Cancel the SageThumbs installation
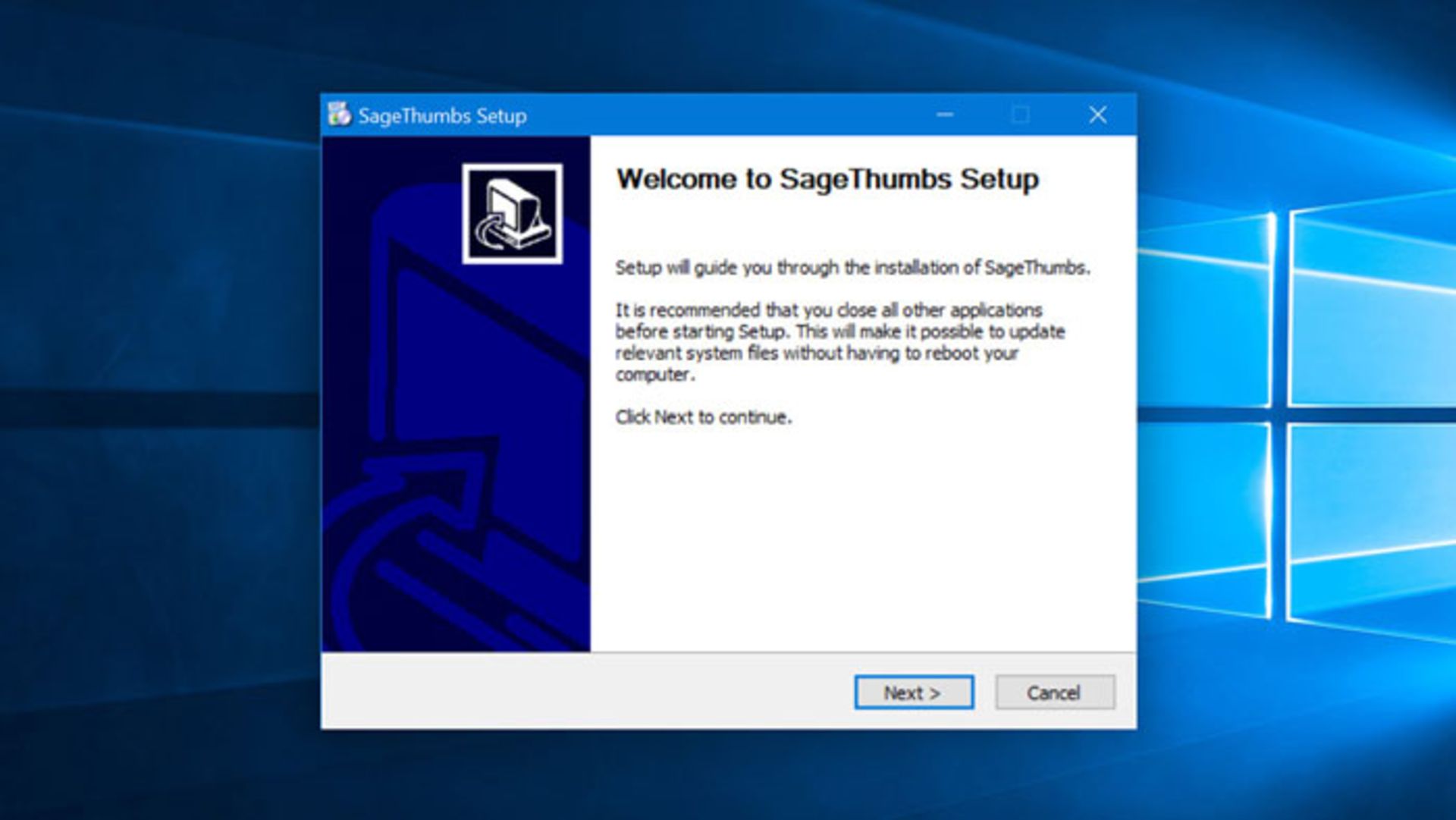Viewport: 1456px width, 820px height. pos(1054,693)
